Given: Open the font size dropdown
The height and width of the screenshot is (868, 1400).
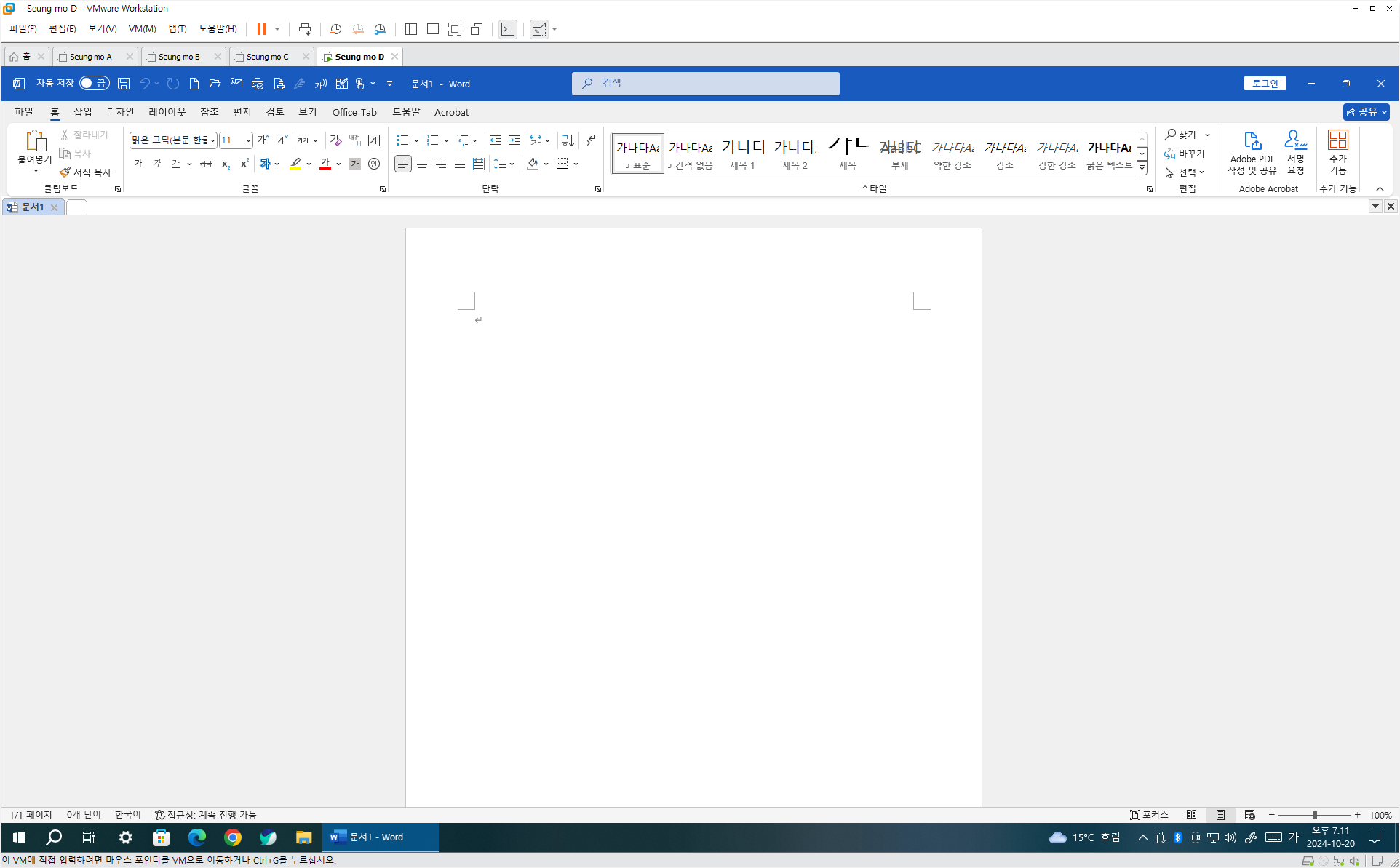Looking at the screenshot, I should click(248, 140).
